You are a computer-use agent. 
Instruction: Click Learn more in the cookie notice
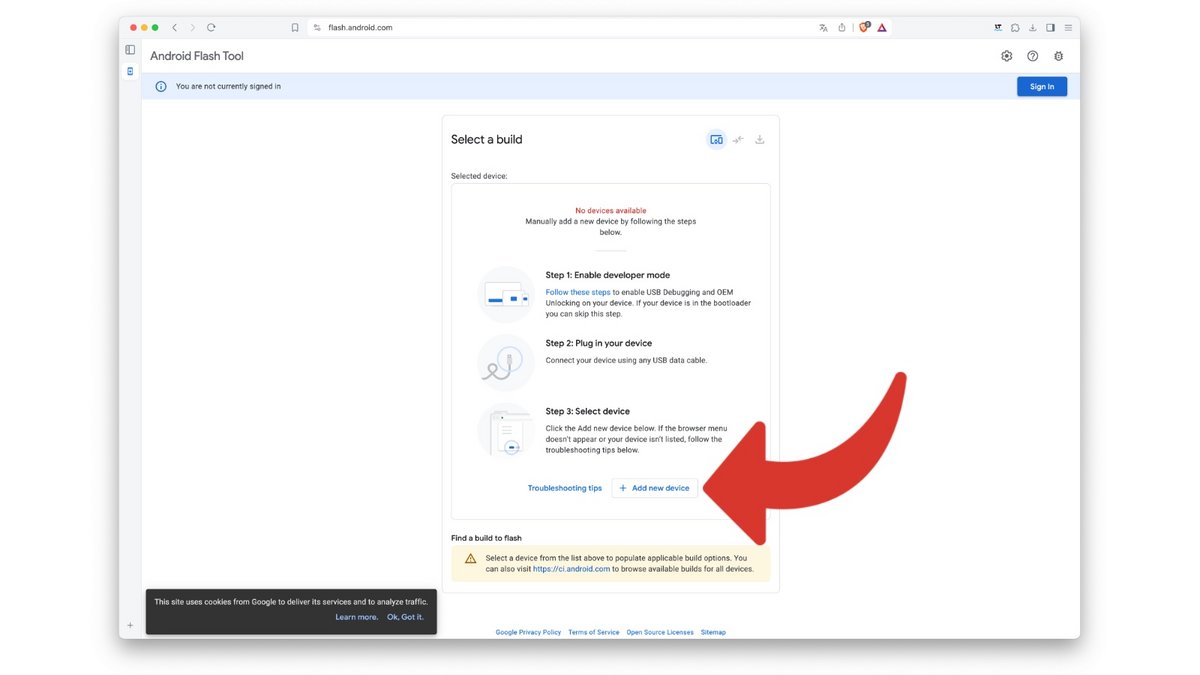pos(357,617)
